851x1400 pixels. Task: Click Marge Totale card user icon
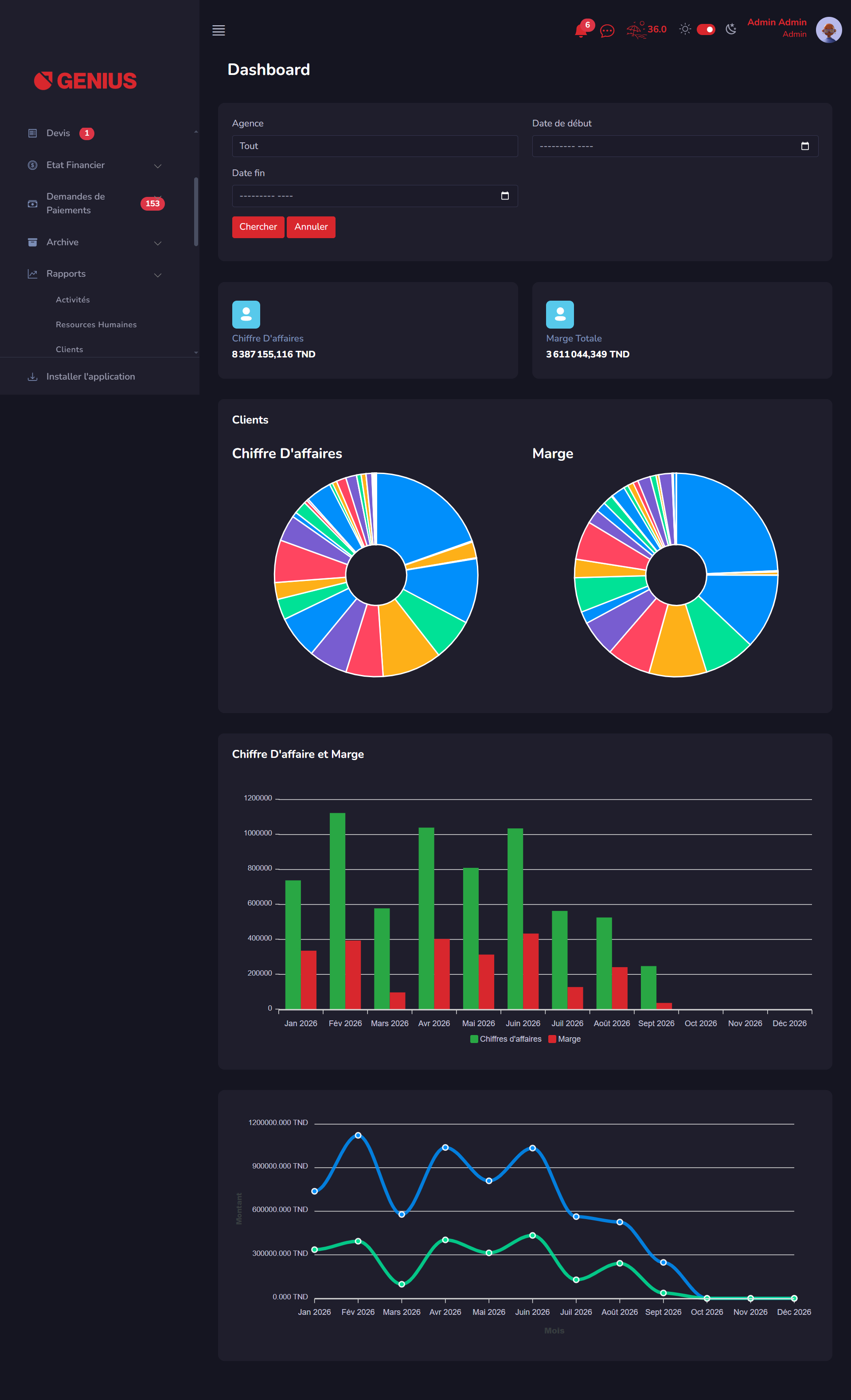[560, 314]
